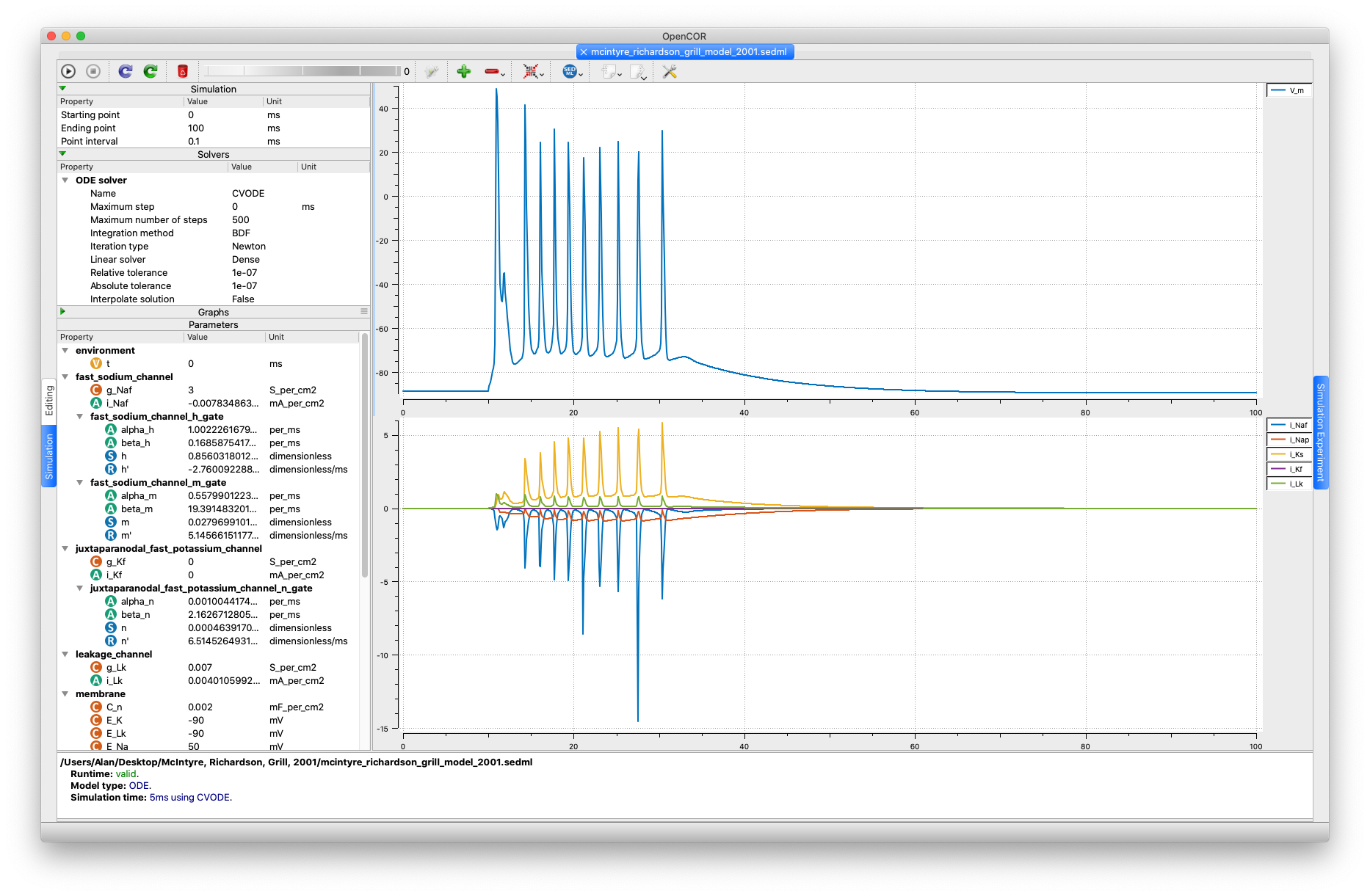This screenshot has width=1370, height=896.
Task: Open preferences with the wrench tools icon
Action: pos(670,71)
